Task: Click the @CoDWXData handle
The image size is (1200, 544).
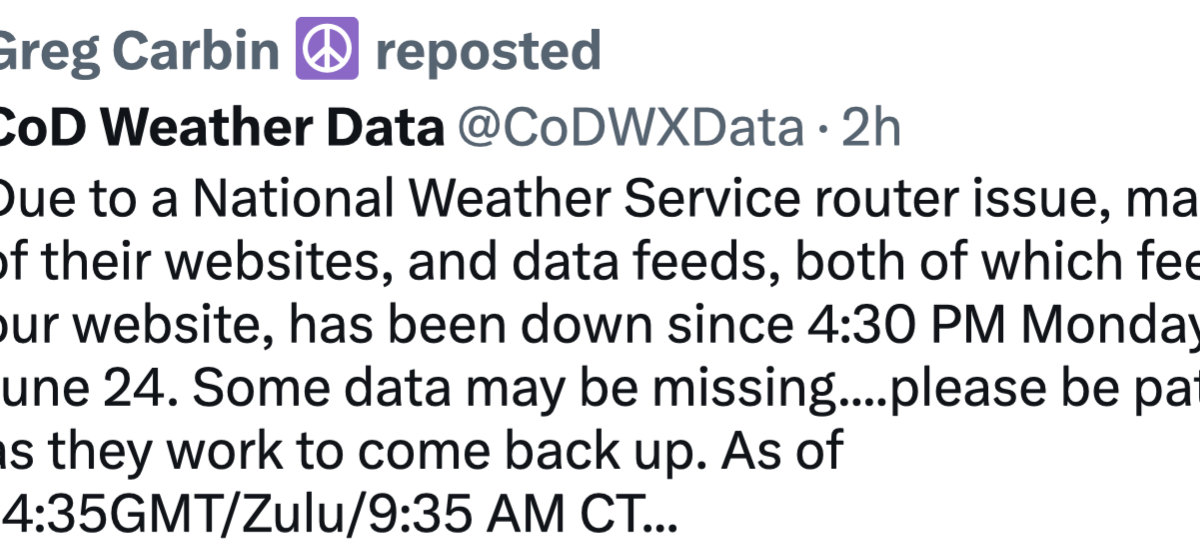Action: pyautogui.click(x=630, y=129)
